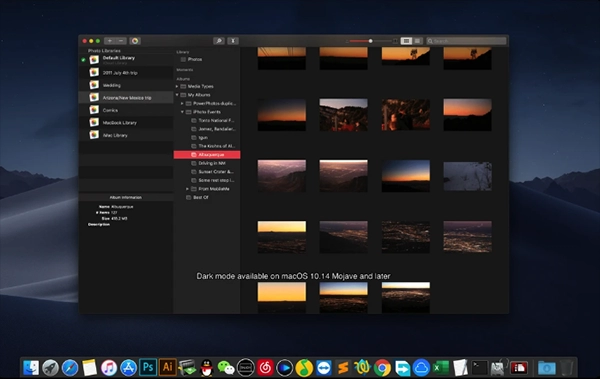Switch to grid thumbnail view
The image size is (600, 379).
click(x=406, y=41)
